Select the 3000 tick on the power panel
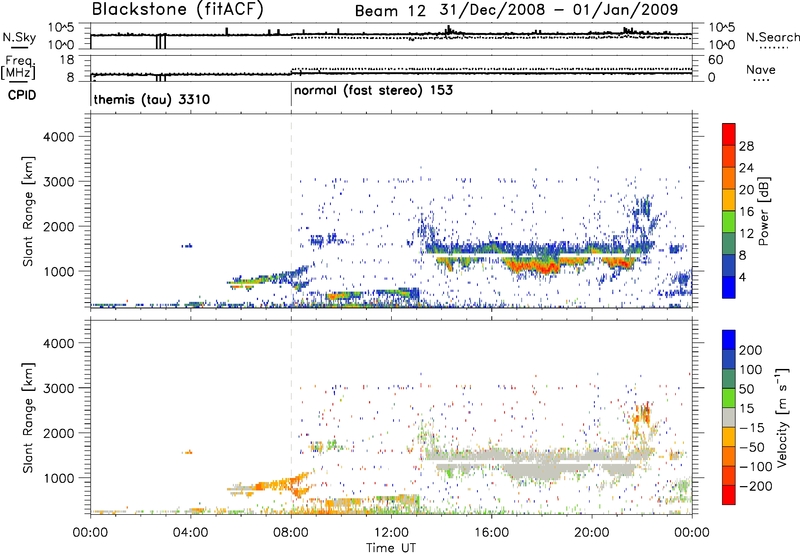Screen dimensions: 800x554 pos(58,182)
